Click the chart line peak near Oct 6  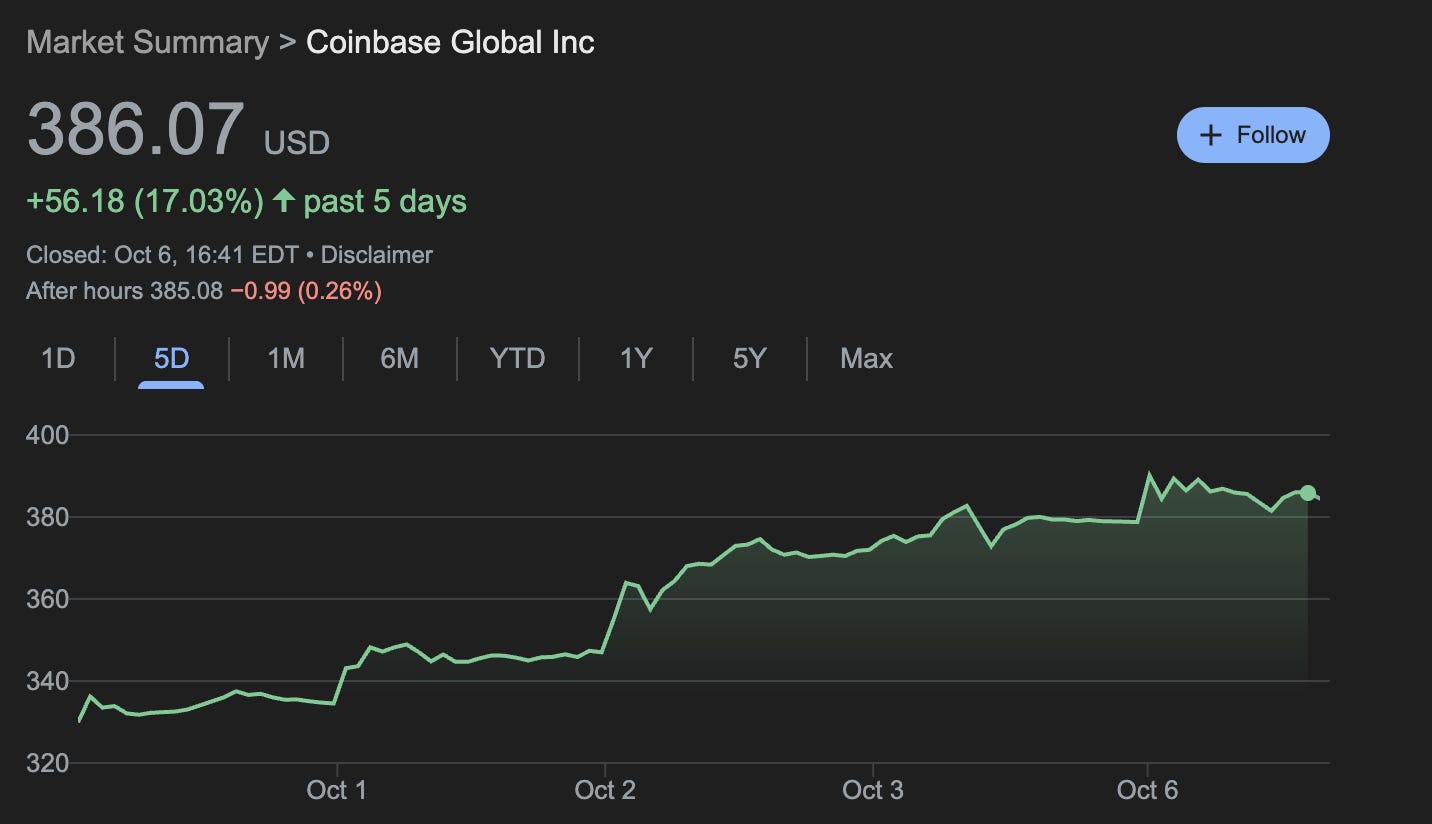pos(1150,470)
